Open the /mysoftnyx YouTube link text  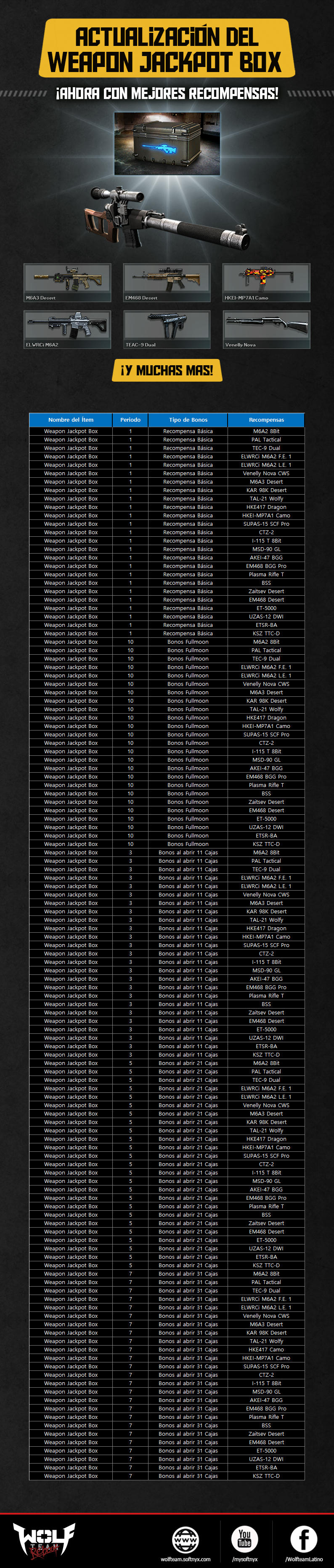pyautogui.click(x=244, y=1559)
